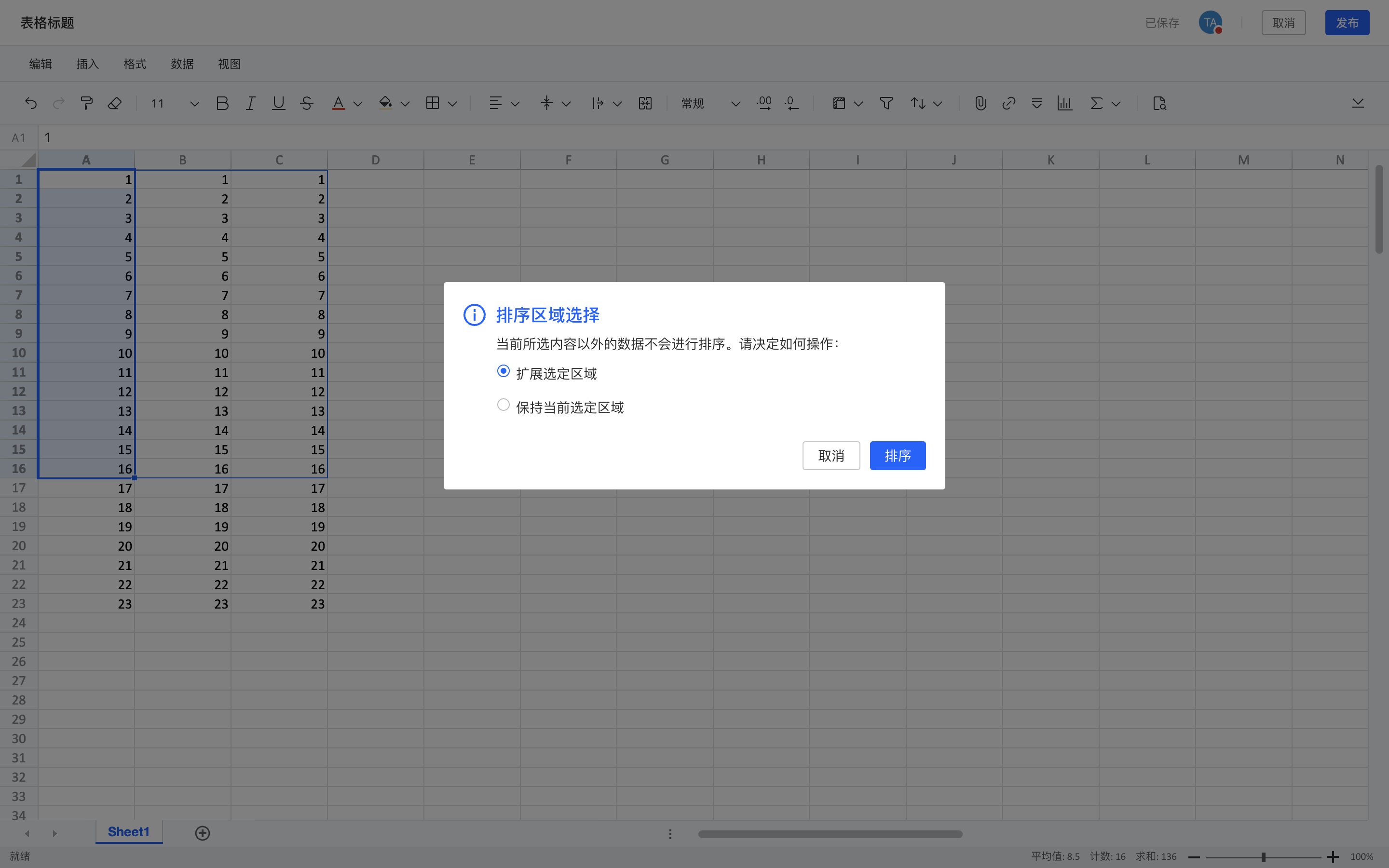
Task: Expand the font color dropdown arrow
Action: point(358,104)
